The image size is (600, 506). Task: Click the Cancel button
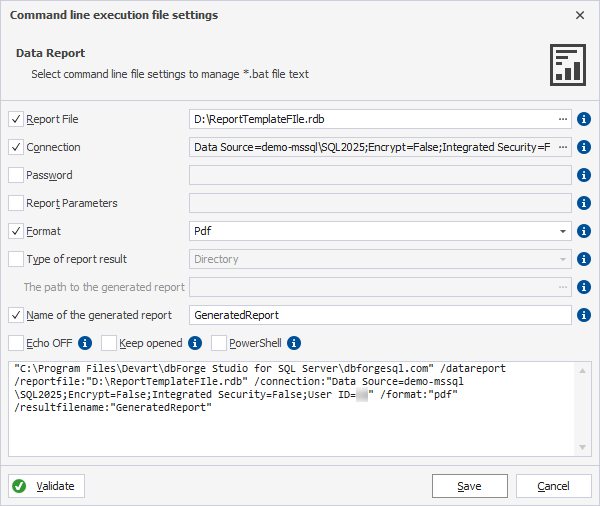click(553, 486)
